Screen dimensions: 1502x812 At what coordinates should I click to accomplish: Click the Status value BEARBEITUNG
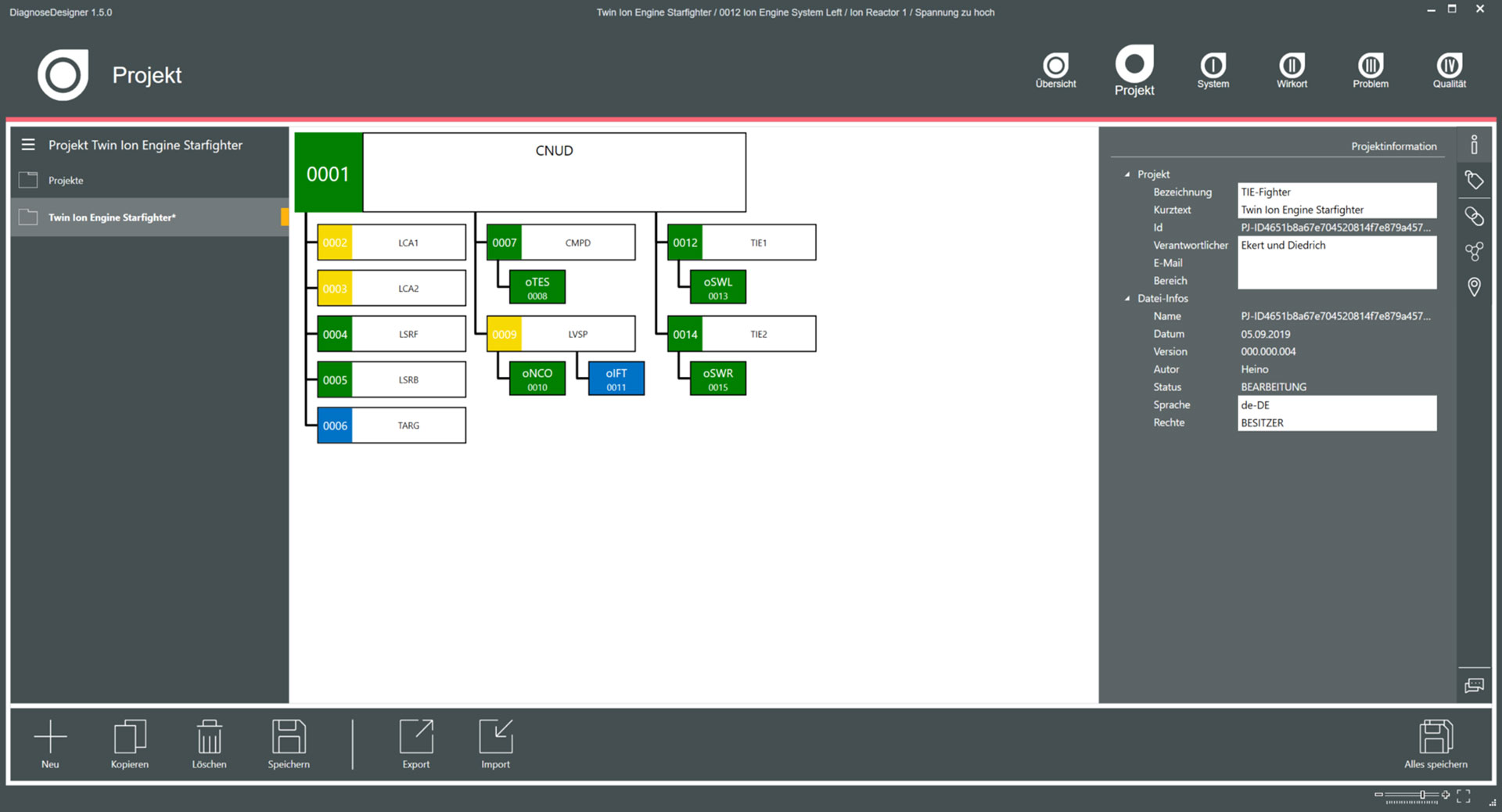tap(1274, 387)
